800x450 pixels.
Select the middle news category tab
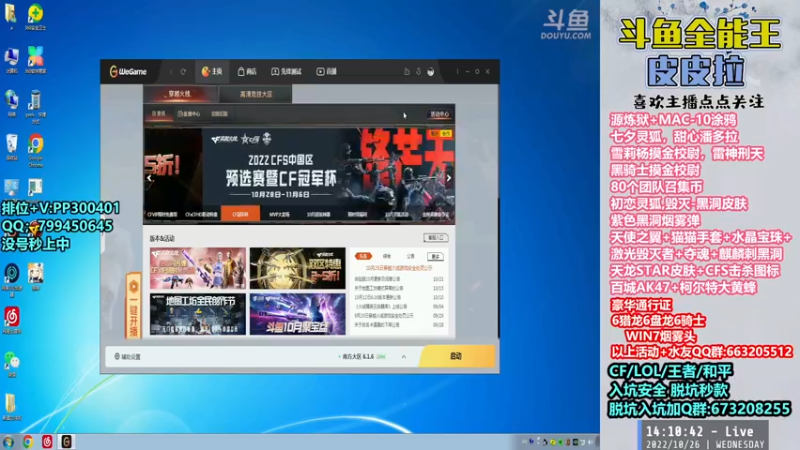click(x=387, y=256)
